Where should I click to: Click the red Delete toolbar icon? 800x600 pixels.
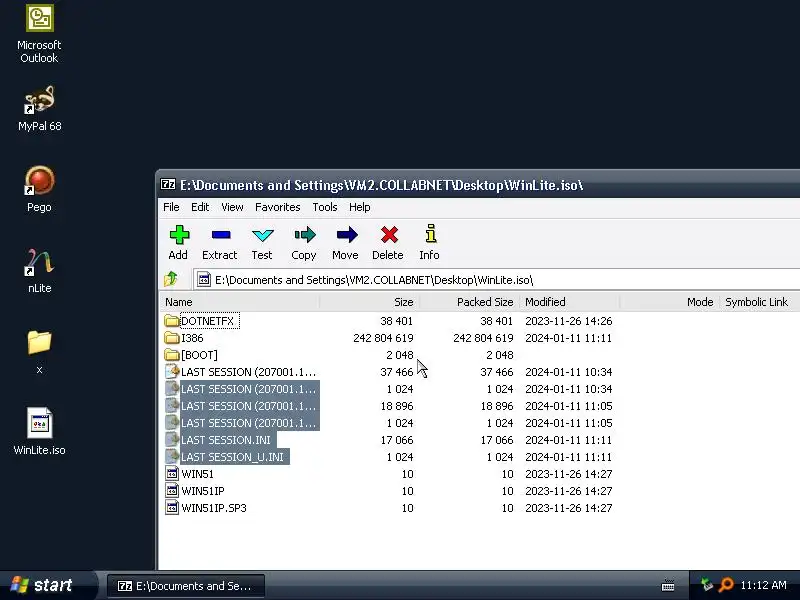coord(389,235)
